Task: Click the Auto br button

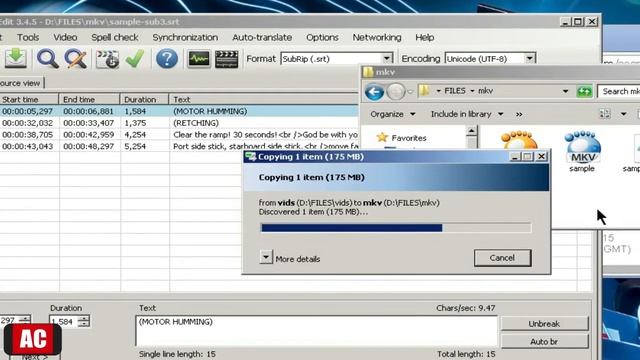Action: (544, 342)
